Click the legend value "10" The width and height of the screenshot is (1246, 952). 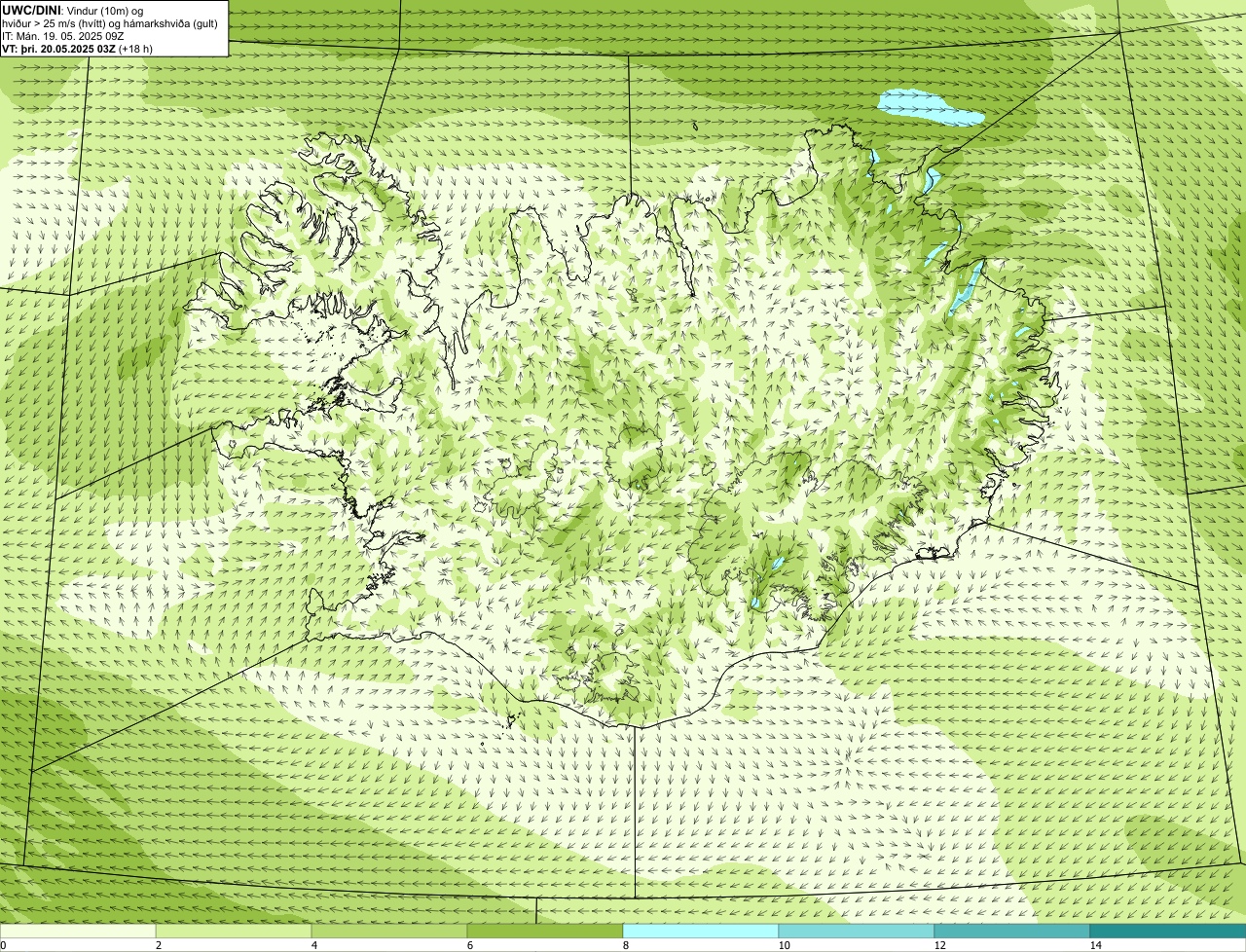[784, 945]
